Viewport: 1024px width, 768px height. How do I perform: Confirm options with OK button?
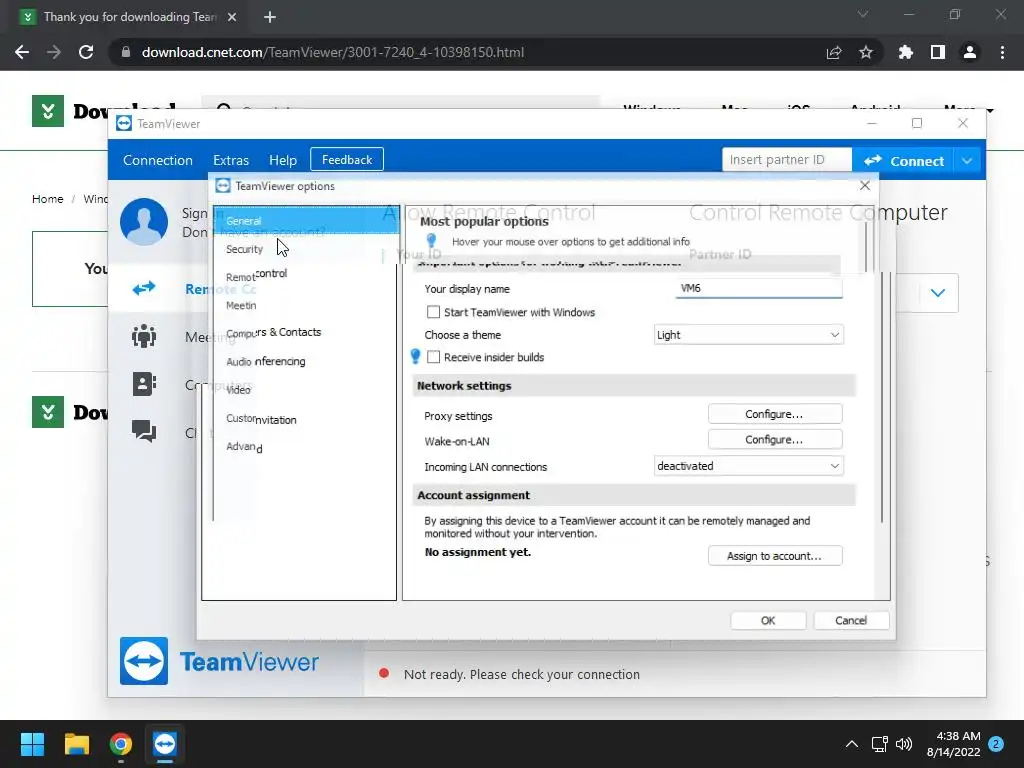tap(768, 620)
